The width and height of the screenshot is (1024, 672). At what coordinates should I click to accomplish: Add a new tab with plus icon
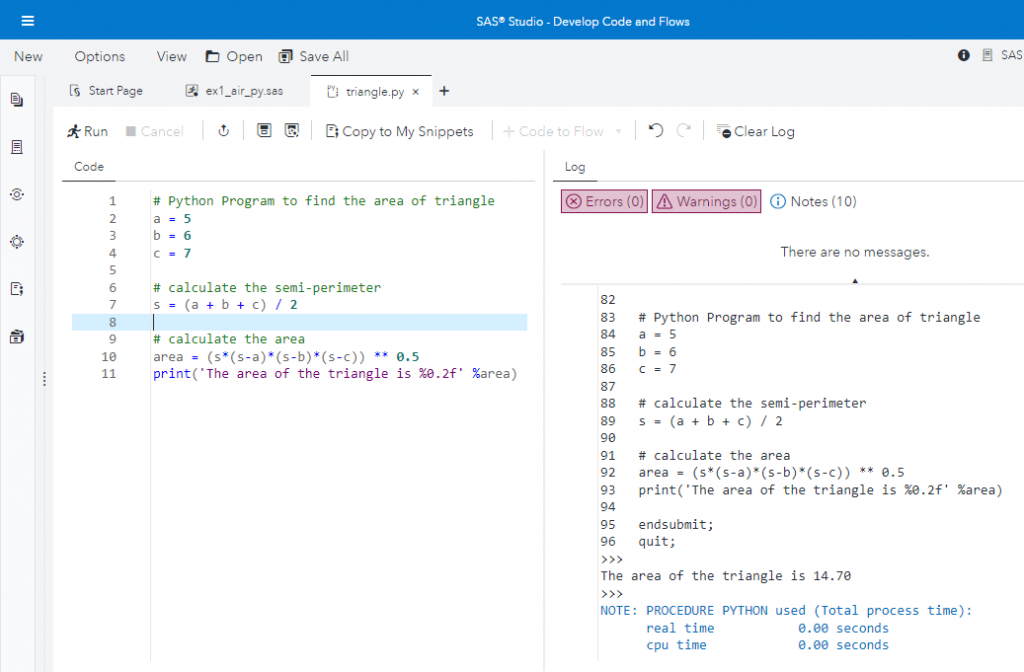pyautogui.click(x=444, y=91)
